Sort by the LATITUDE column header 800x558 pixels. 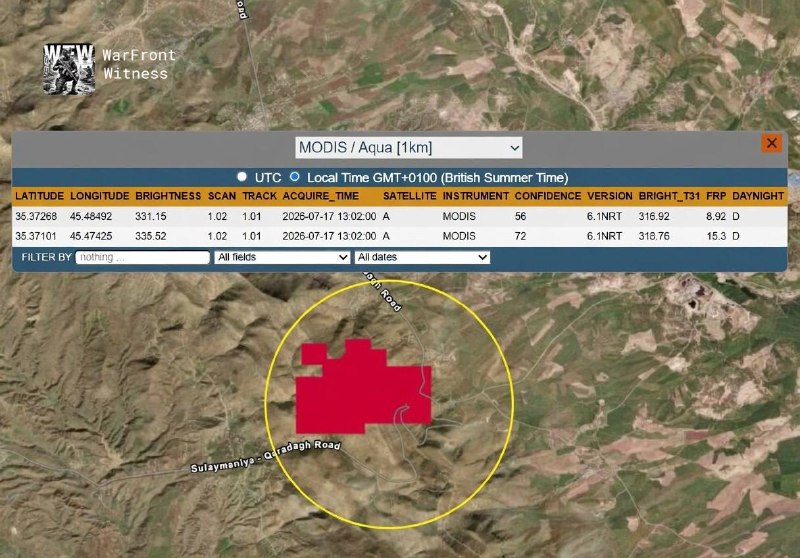tap(39, 196)
